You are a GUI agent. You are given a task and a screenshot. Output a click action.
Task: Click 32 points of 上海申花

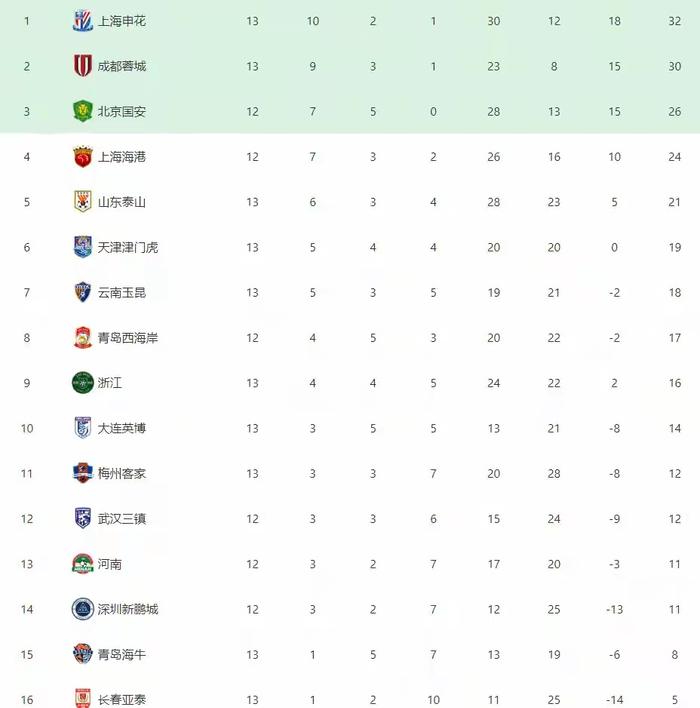(x=675, y=21)
